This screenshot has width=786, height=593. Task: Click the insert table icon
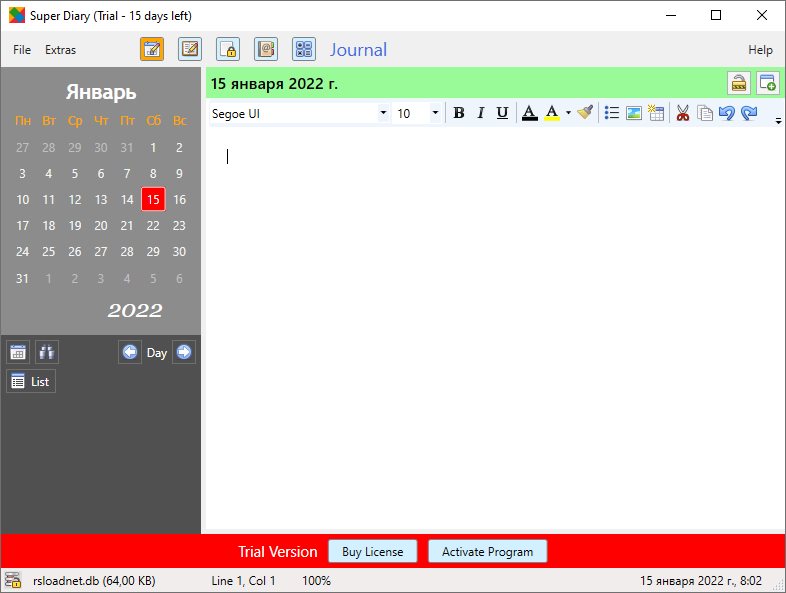point(656,113)
